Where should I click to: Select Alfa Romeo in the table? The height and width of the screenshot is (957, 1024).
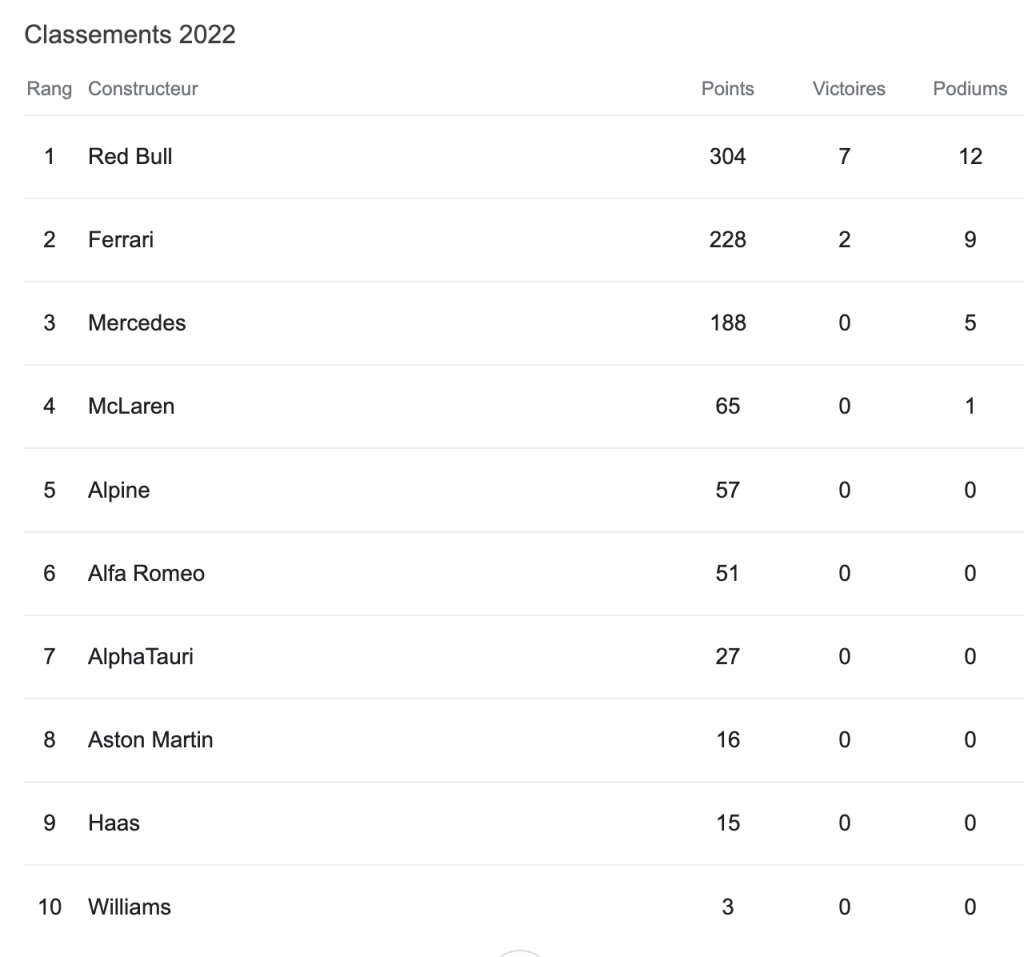tap(146, 574)
